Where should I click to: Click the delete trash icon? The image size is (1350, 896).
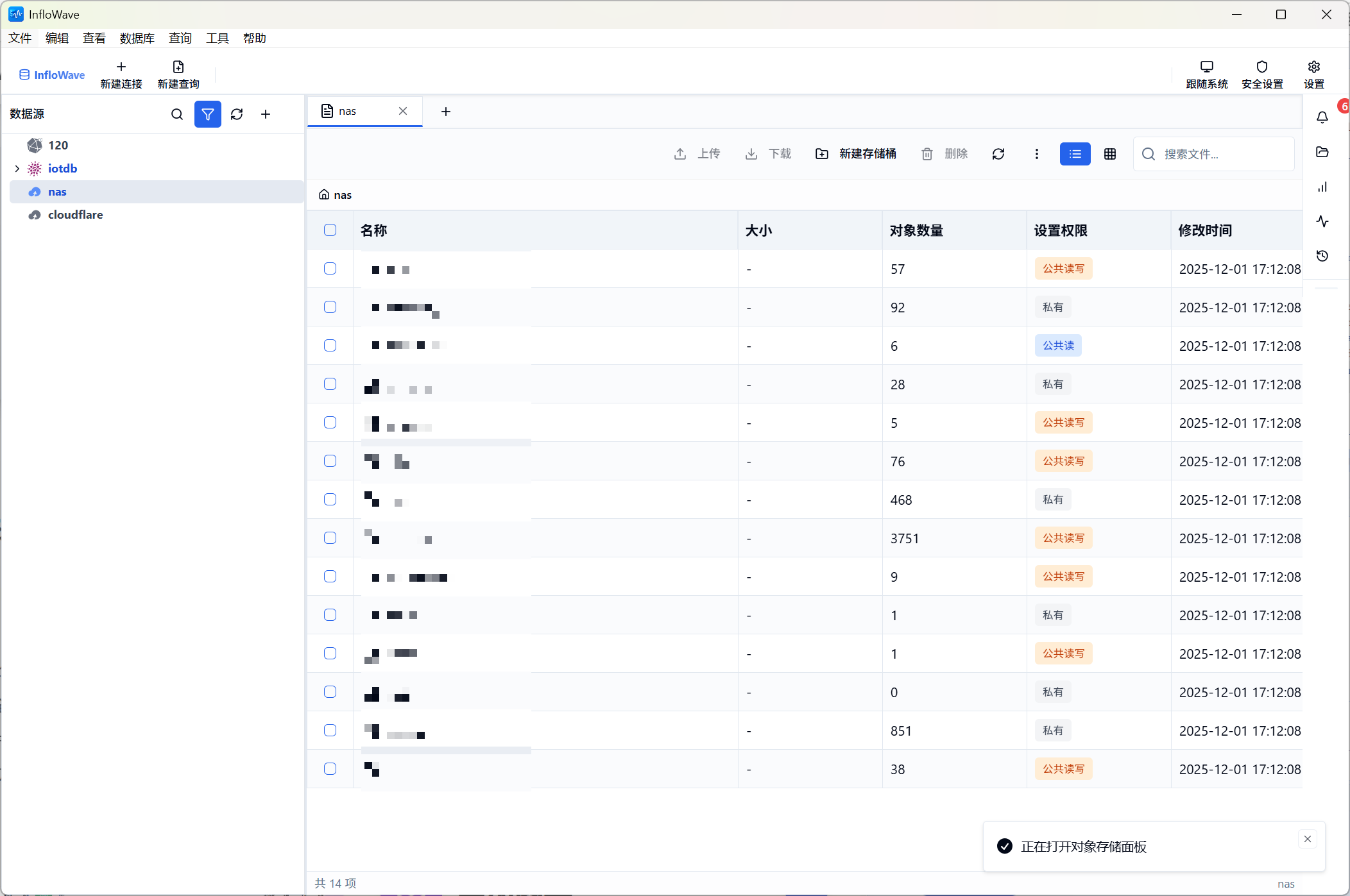point(927,154)
